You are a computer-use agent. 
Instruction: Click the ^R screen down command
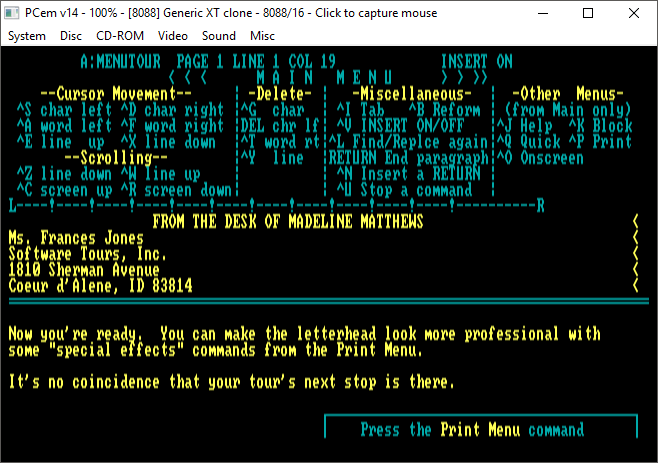click(x=176, y=190)
